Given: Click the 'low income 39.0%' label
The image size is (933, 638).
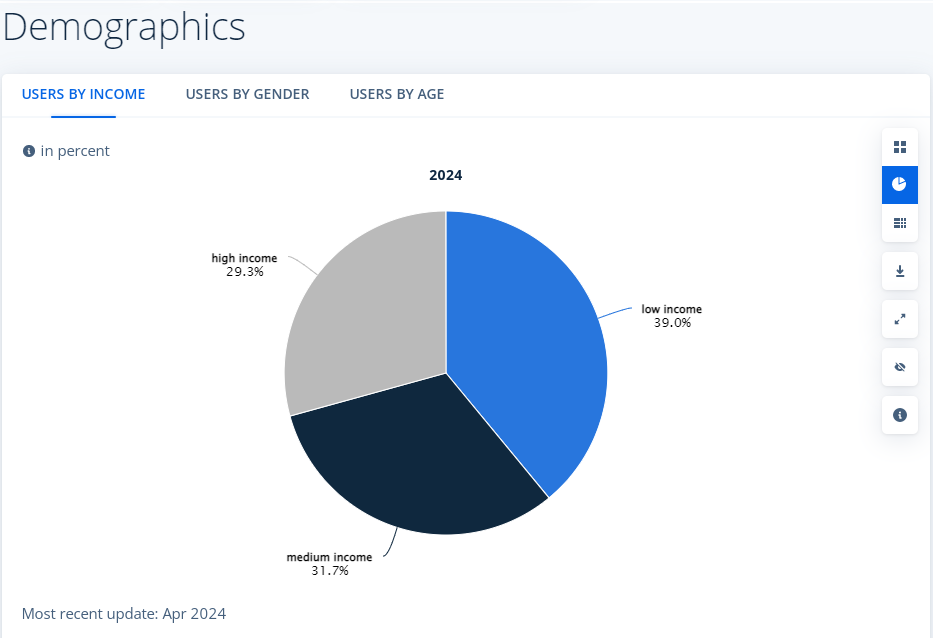Looking at the screenshot, I should (671, 316).
